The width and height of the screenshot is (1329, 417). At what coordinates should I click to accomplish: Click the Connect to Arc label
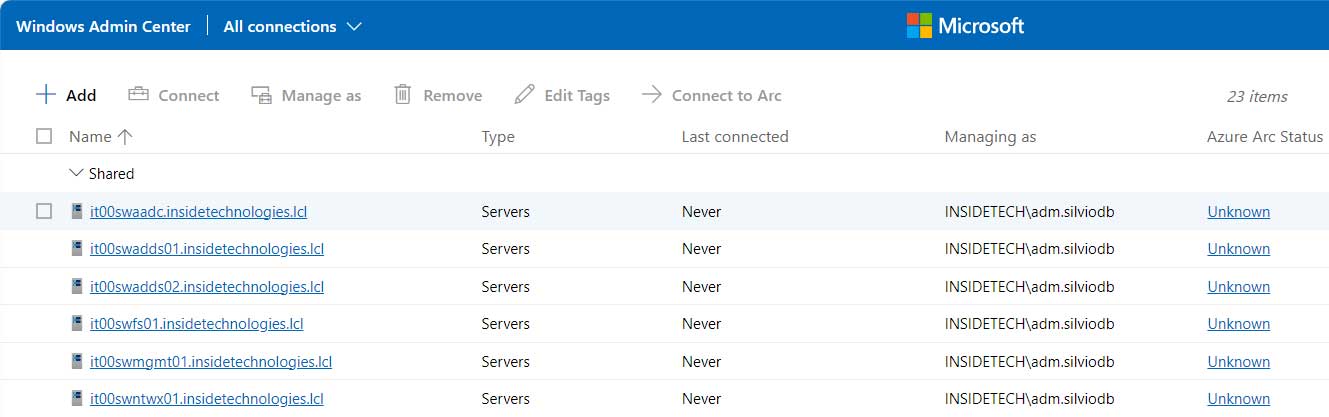727,95
